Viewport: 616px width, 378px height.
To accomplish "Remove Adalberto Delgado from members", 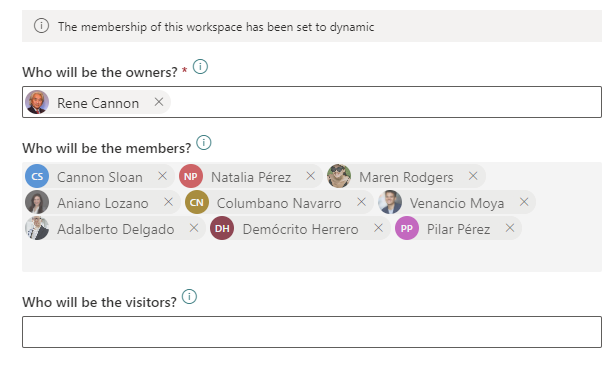I will [194, 228].
